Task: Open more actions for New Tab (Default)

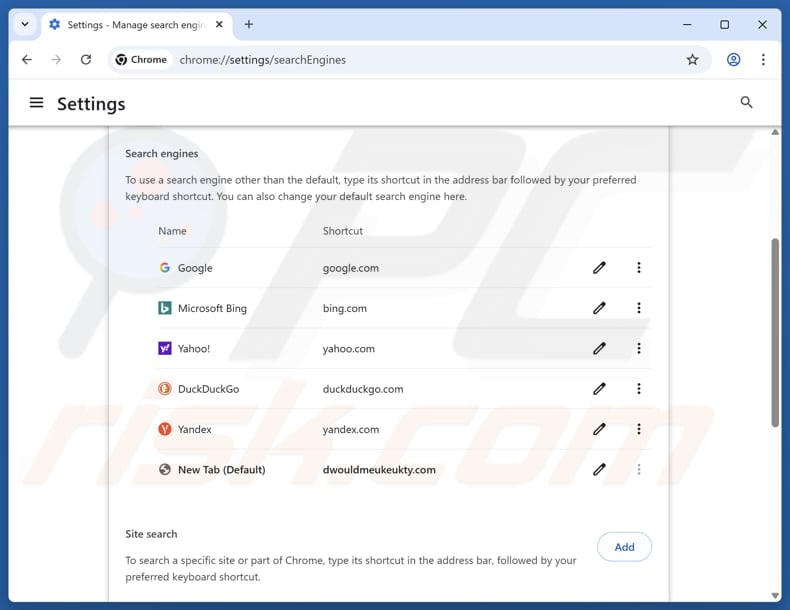Action: (x=639, y=469)
